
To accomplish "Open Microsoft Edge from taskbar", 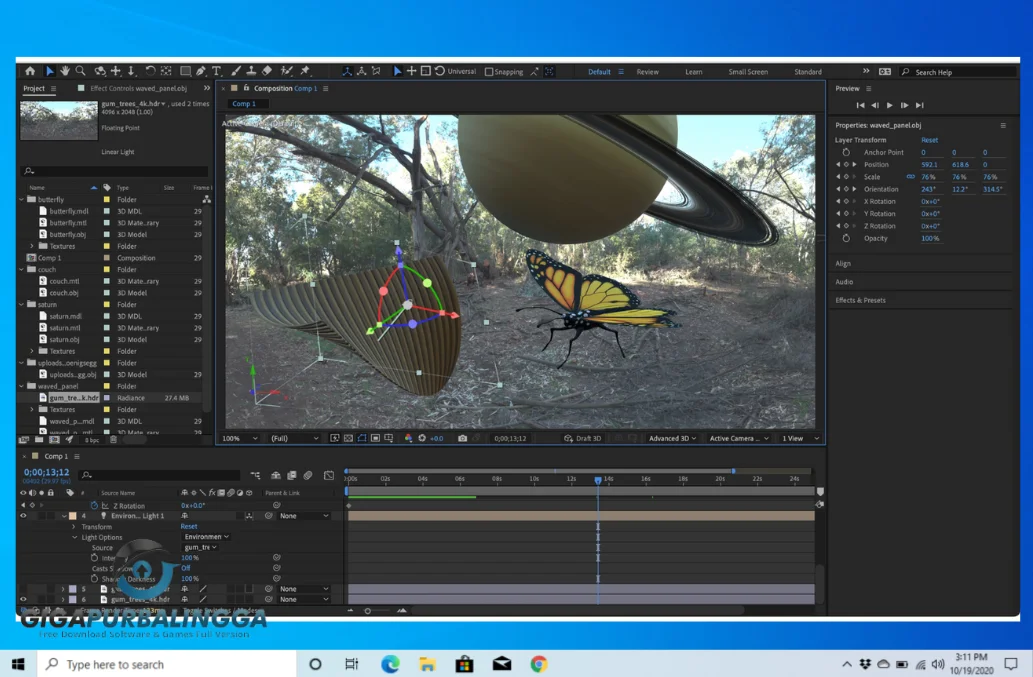I will (x=390, y=664).
